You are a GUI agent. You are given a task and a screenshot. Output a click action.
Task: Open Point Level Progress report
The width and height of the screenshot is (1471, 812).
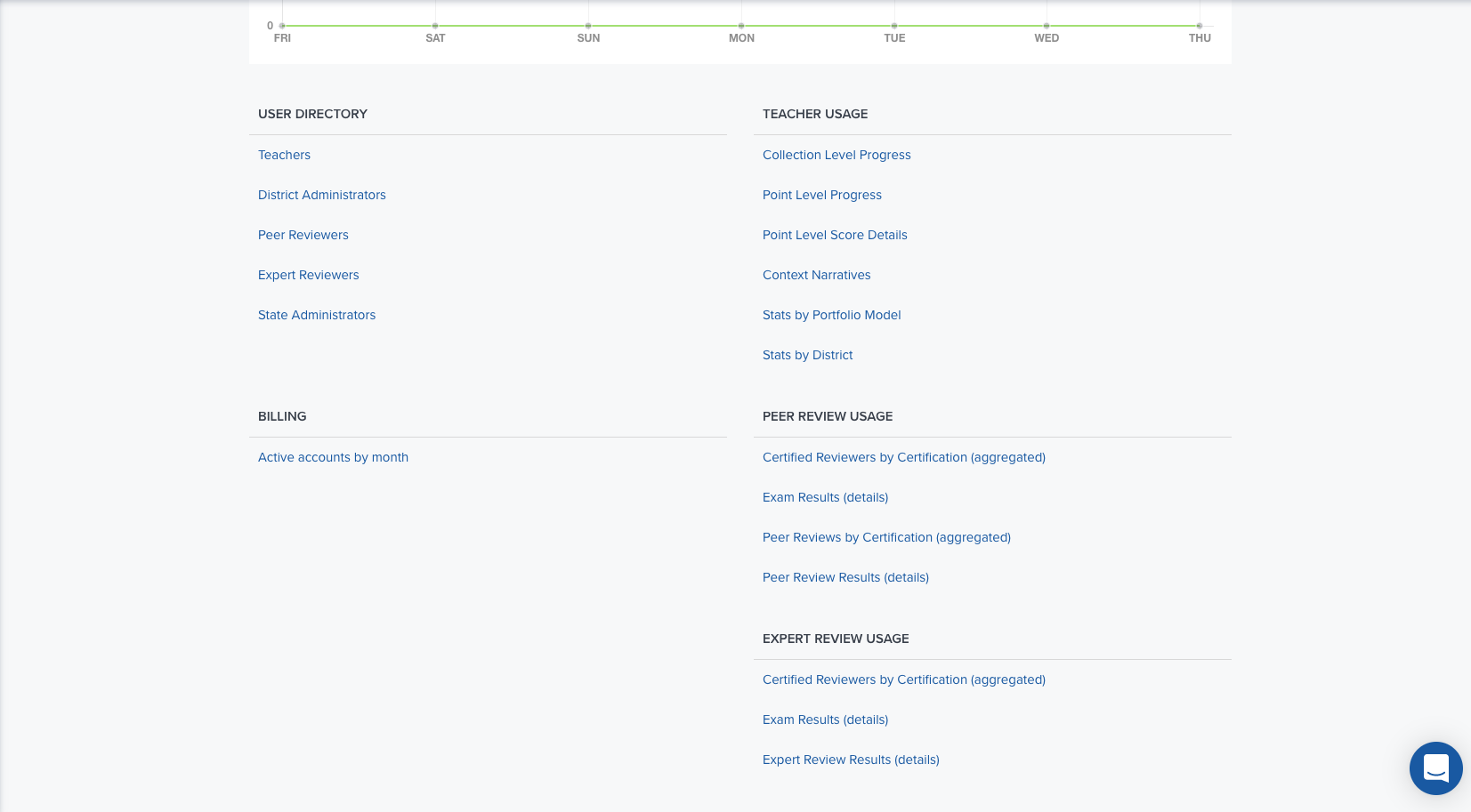point(822,195)
